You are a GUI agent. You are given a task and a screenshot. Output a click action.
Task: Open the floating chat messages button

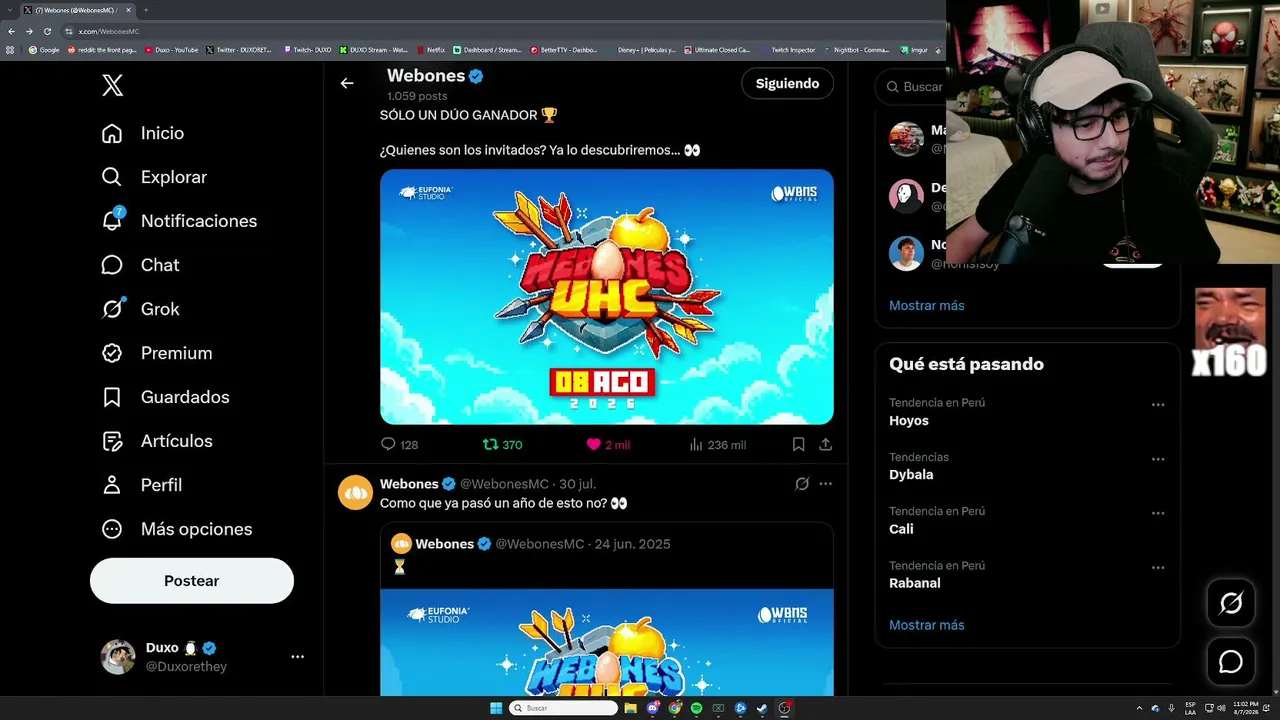tap(1231, 662)
